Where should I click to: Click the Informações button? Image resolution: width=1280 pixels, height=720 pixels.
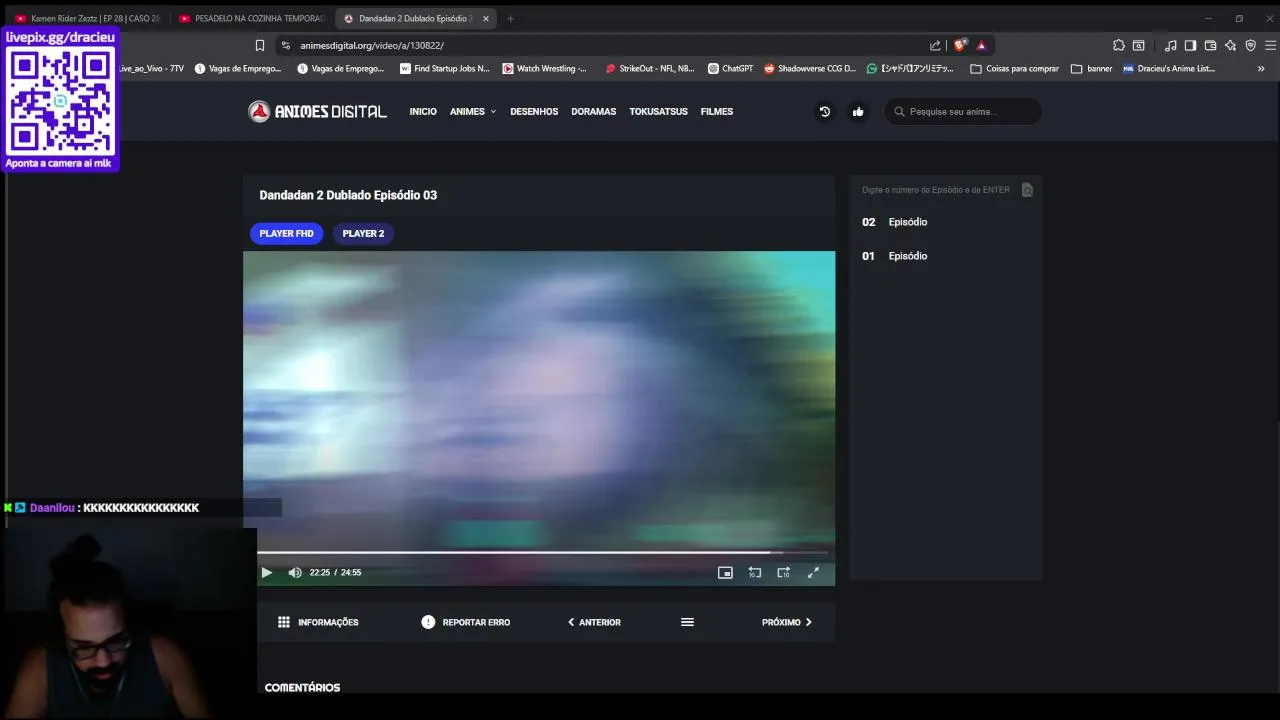coord(318,622)
